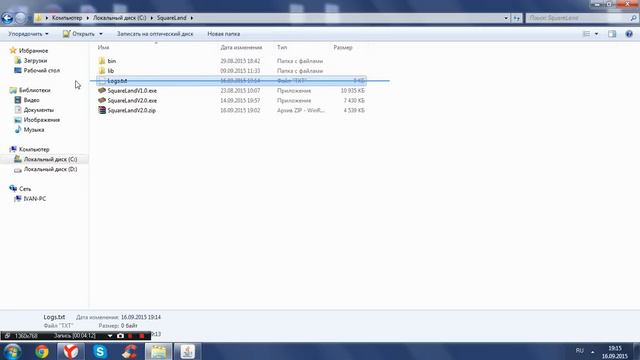640x360 pixels.
Task: Open Избранное in the navigation pane
Action: [33, 51]
